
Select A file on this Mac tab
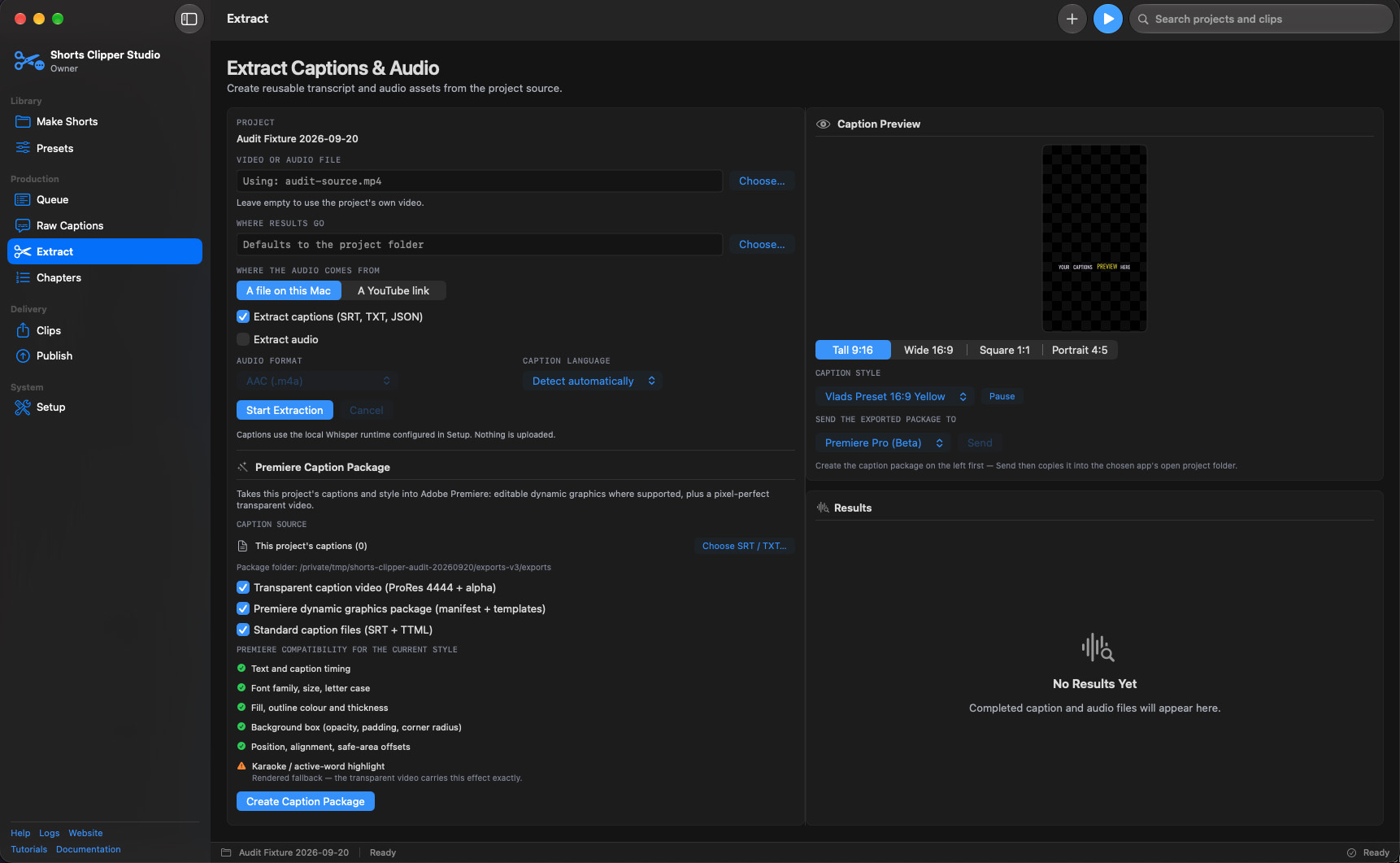click(x=289, y=290)
